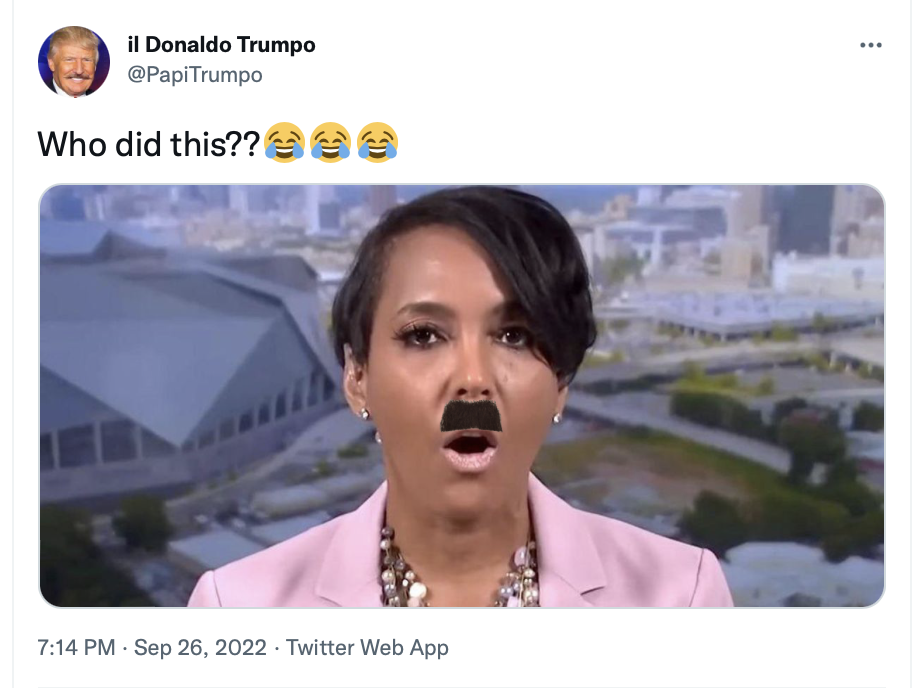The width and height of the screenshot is (918, 688).
Task: Select the tweet text Who did this??
Action: 149,144
